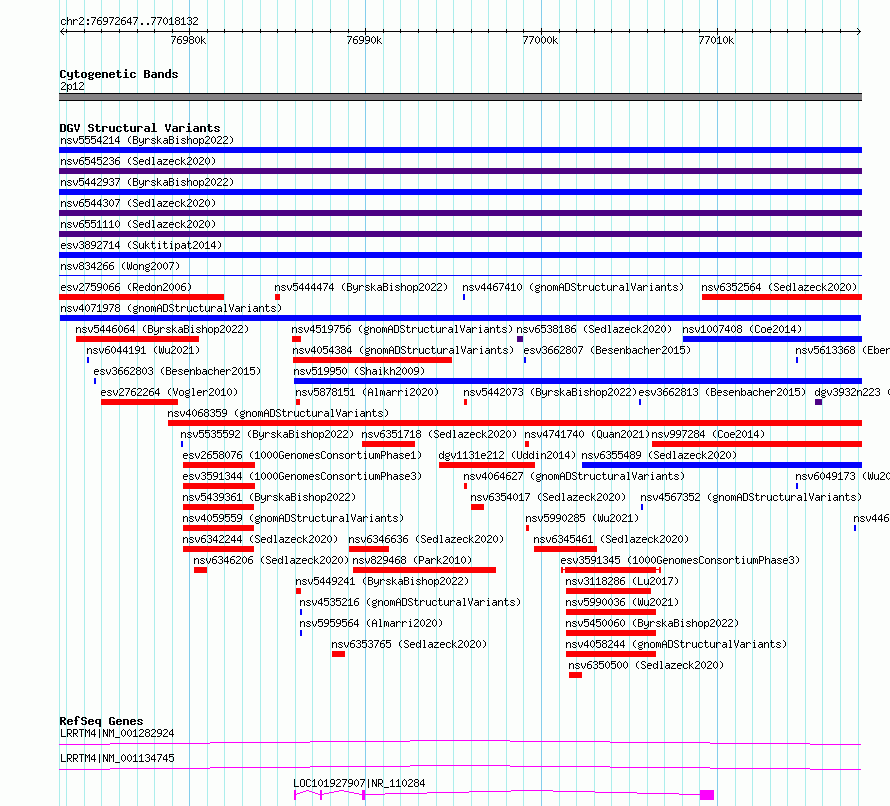Image resolution: width=890 pixels, height=806 pixels.
Task: Click nsv829468 (Park2010) label
Action: (412, 560)
